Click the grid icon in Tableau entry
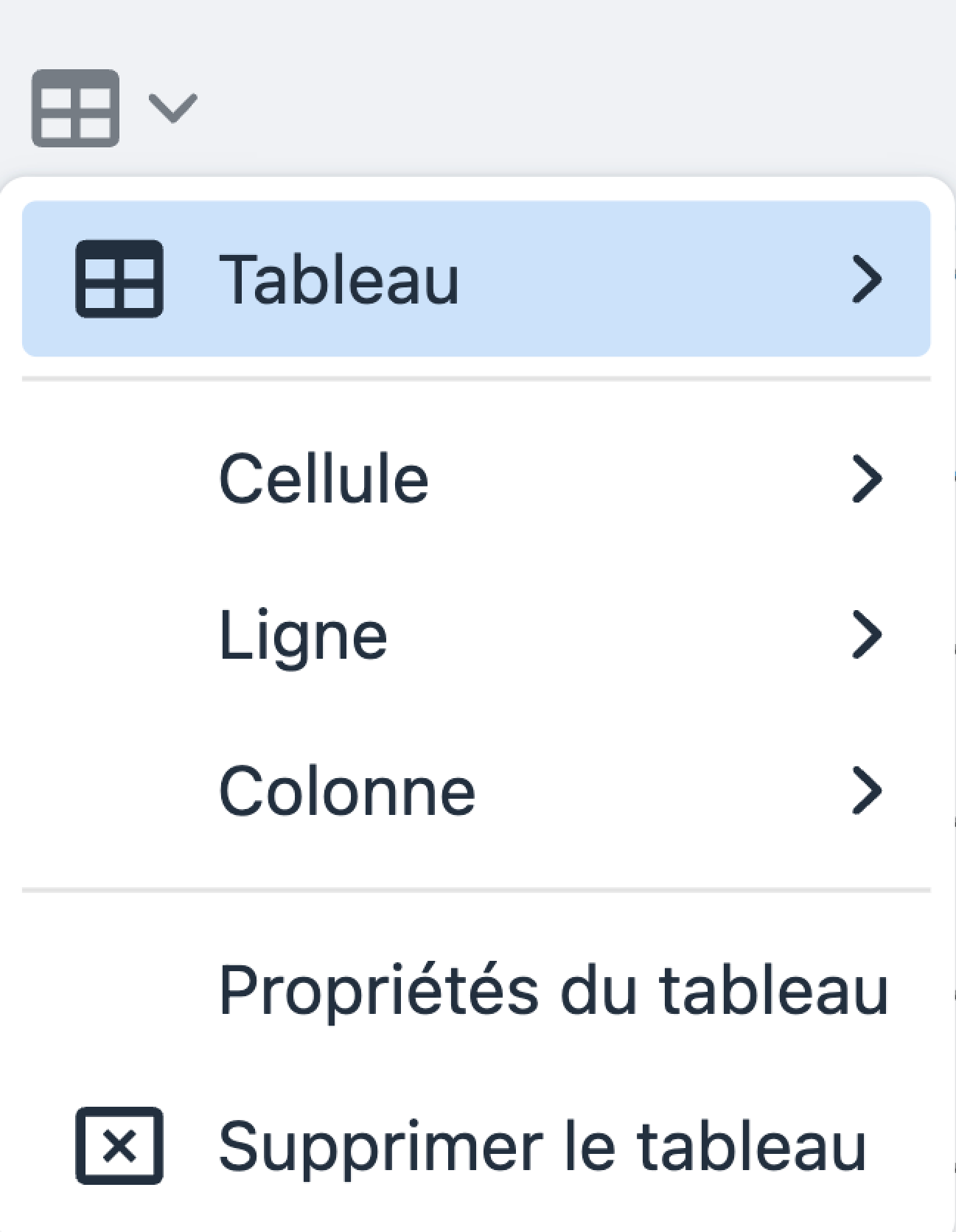The width and height of the screenshot is (956, 1232). click(x=119, y=279)
